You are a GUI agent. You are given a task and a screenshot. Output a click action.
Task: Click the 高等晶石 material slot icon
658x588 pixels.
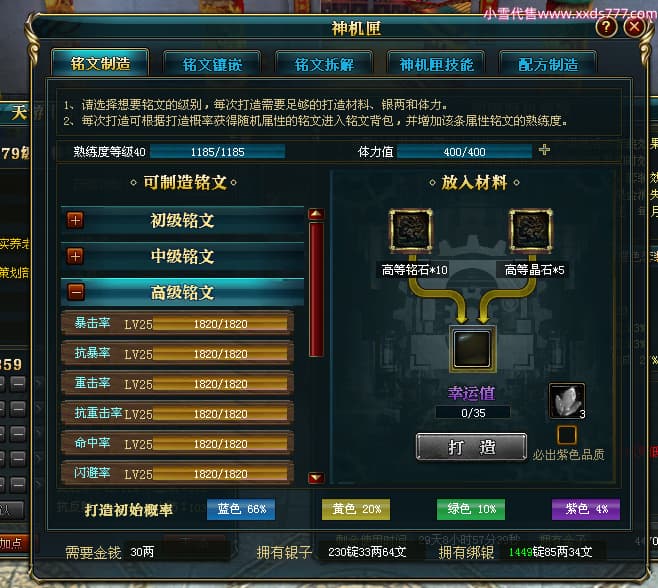[x=531, y=230]
